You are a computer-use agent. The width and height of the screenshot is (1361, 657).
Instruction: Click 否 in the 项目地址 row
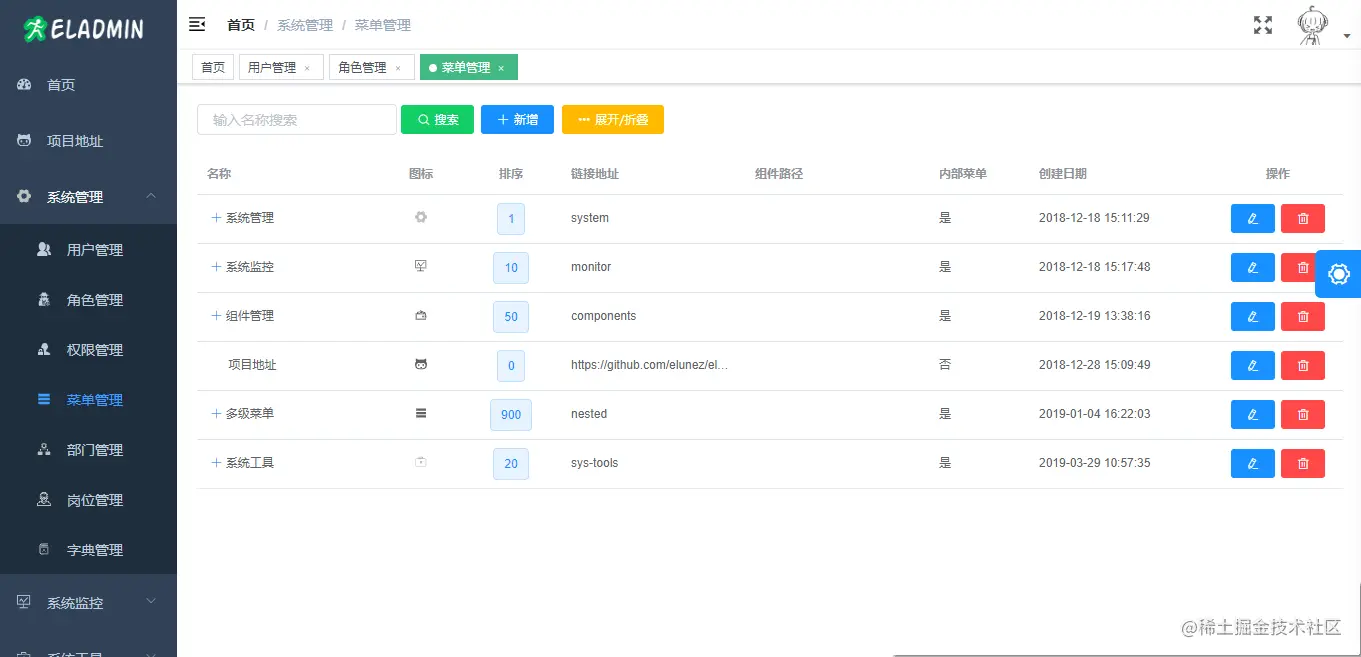[945, 365]
